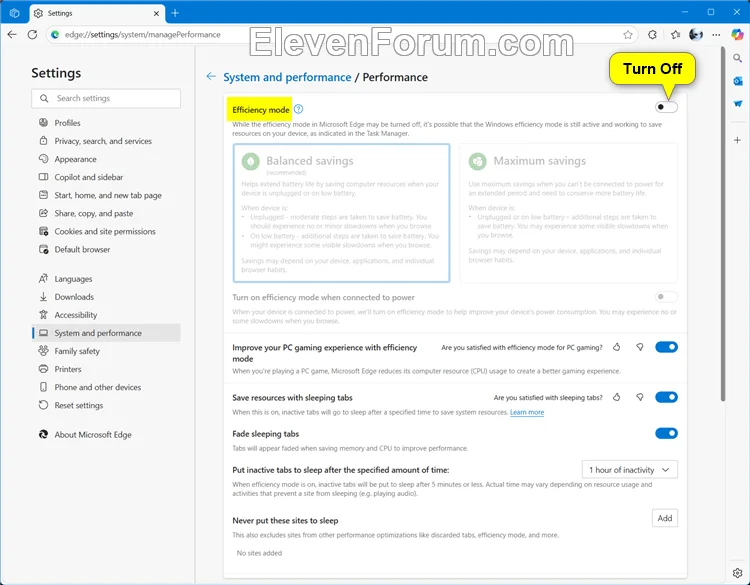This screenshot has width=750, height=585.
Task: Open Share, copy, and paste settings
Action: pos(106,213)
